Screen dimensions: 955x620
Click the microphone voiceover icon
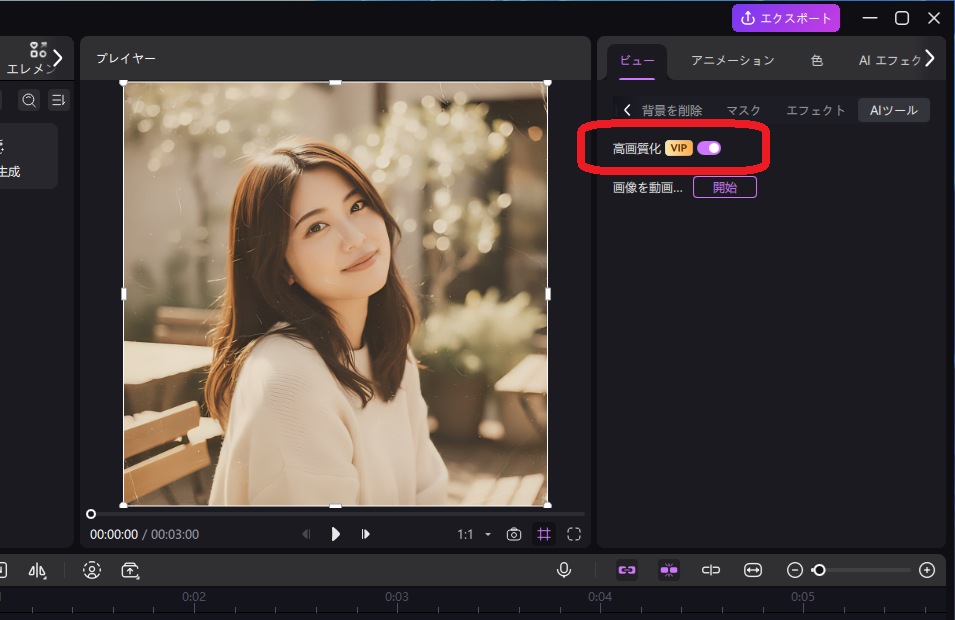[564, 570]
